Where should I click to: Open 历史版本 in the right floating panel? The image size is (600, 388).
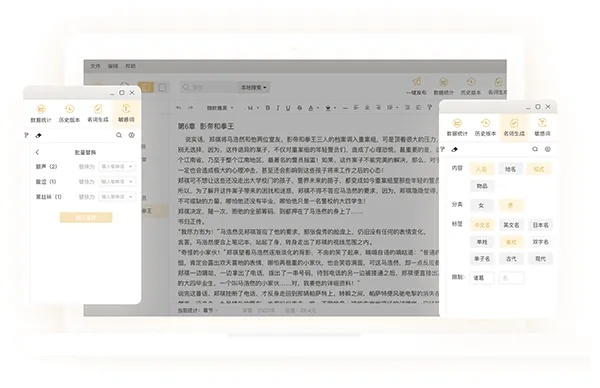(x=485, y=127)
